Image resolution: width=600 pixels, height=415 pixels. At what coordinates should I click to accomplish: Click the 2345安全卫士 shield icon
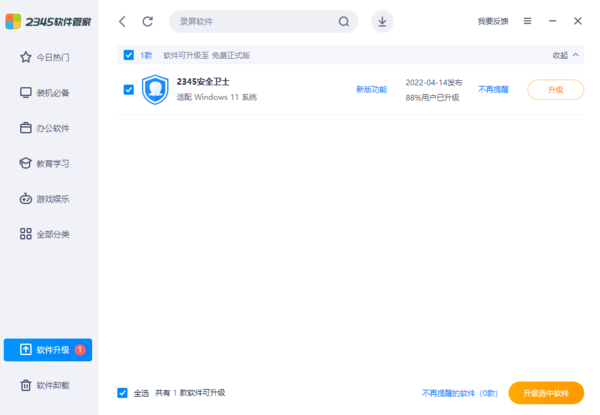click(x=155, y=89)
